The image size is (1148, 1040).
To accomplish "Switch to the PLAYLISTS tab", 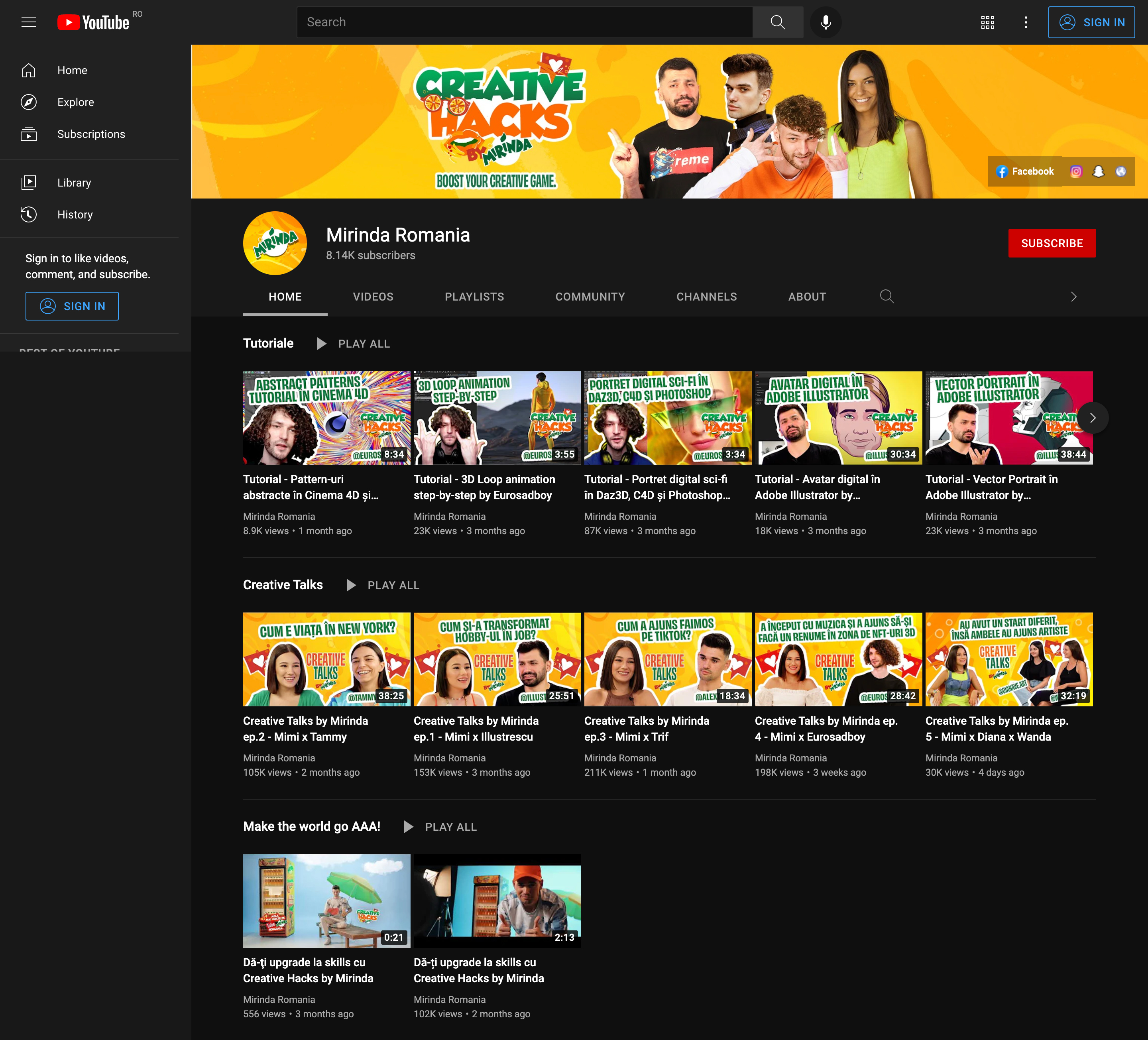I will click(x=474, y=297).
